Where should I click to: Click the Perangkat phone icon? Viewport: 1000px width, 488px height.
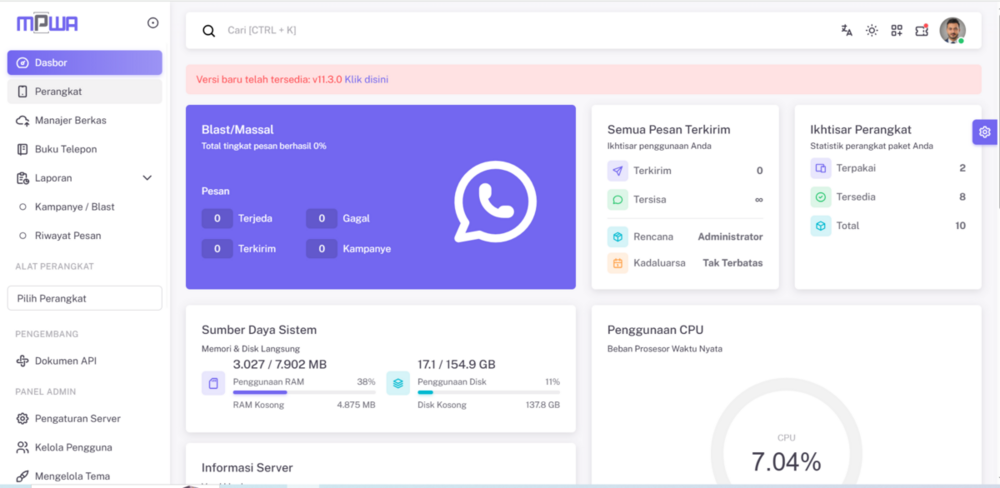(22, 91)
